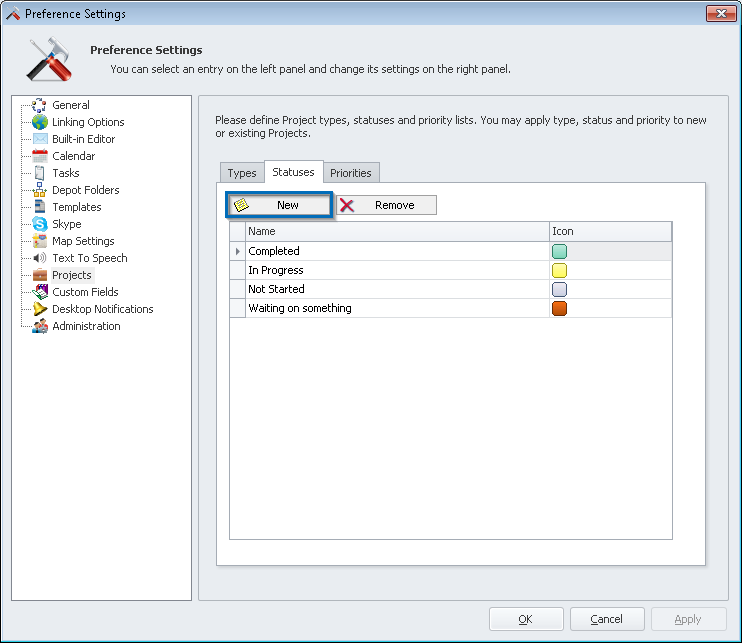The width and height of the screenshot is (742, 643).
Task: Click the Remove button
Action: point(387,205)
